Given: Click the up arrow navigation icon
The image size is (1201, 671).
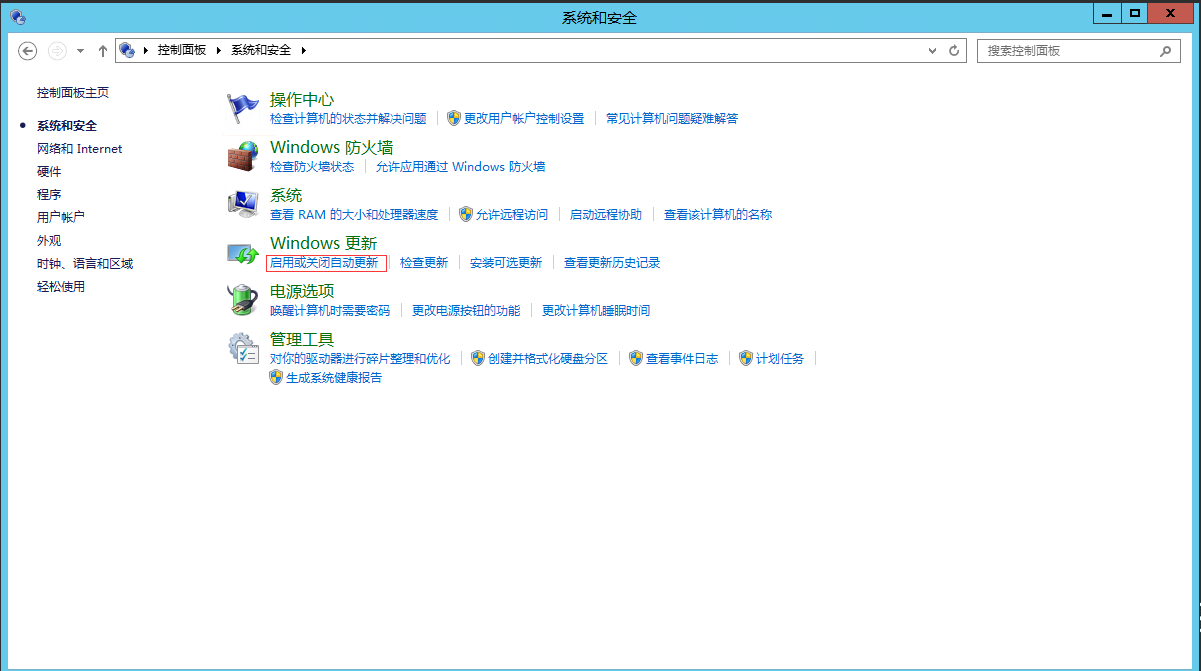Looking at the screenshot, I should [102, 50].
